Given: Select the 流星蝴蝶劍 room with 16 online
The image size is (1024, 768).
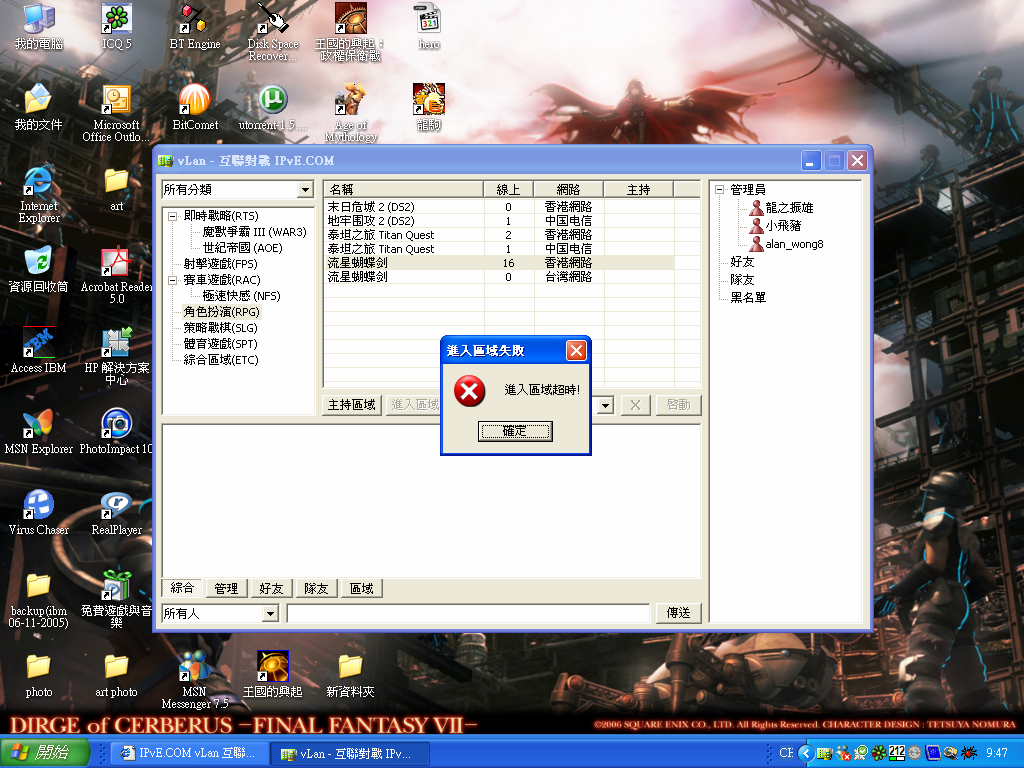Looking at the screenshot, I should (500, 263).
